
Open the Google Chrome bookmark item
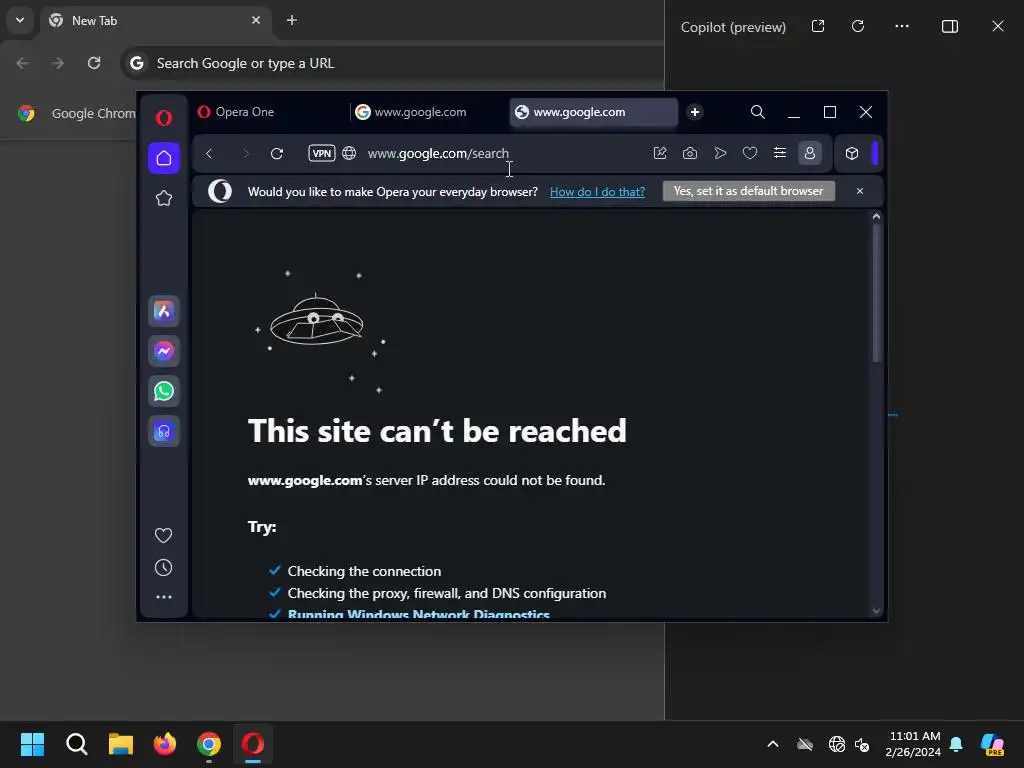[78, 114]
